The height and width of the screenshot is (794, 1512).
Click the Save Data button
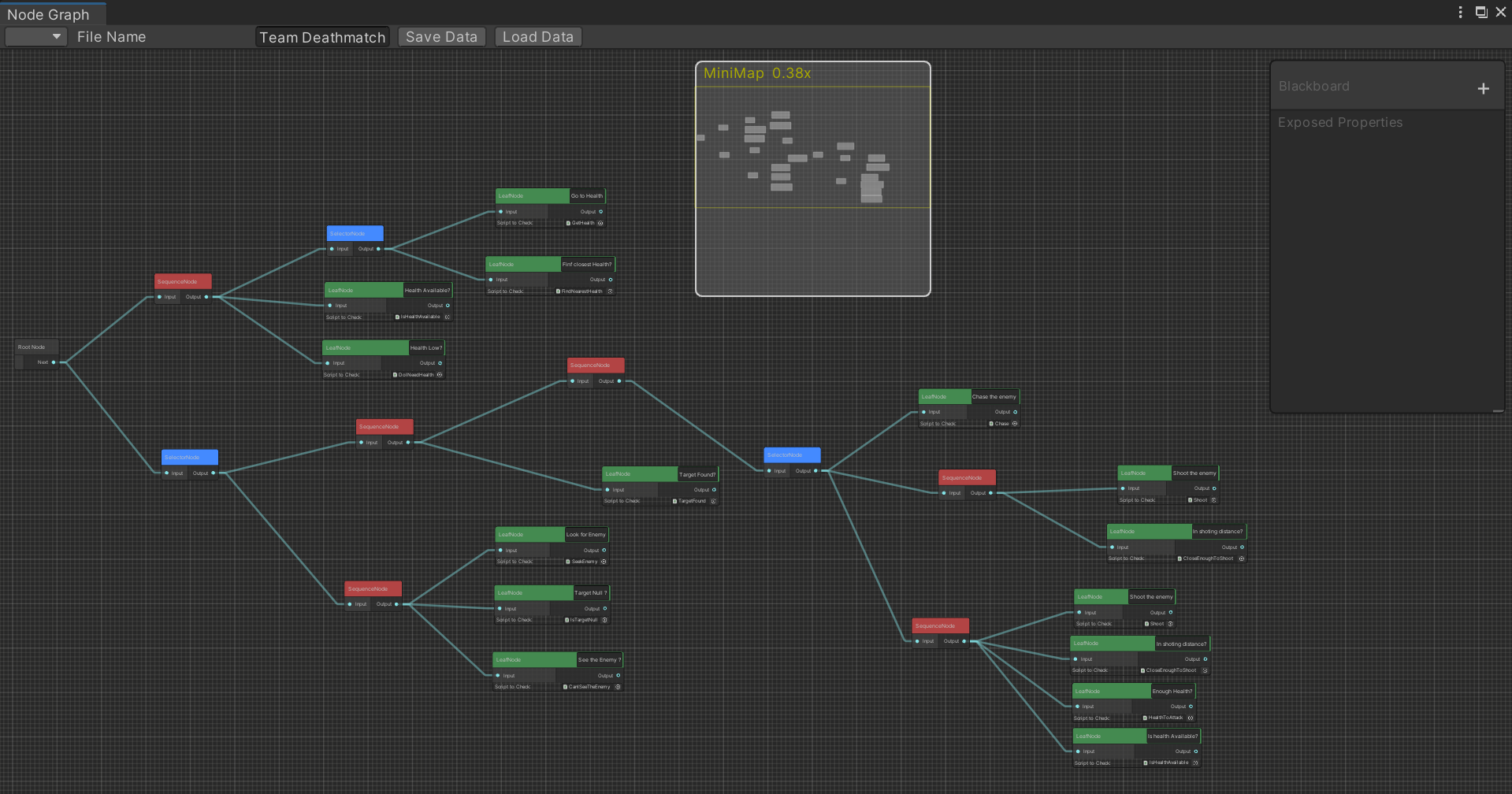(x=441, y=37)
